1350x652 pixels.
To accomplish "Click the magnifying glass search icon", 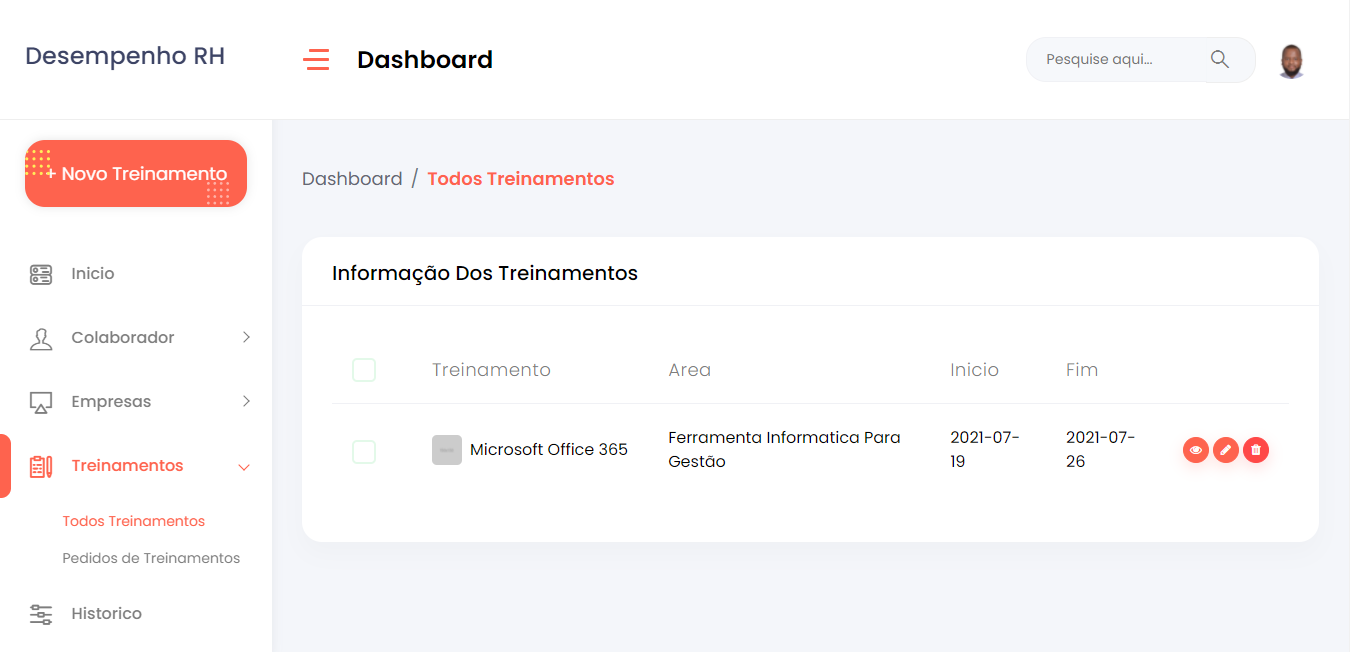I will pyautogui.click(x=1219, y=59).
